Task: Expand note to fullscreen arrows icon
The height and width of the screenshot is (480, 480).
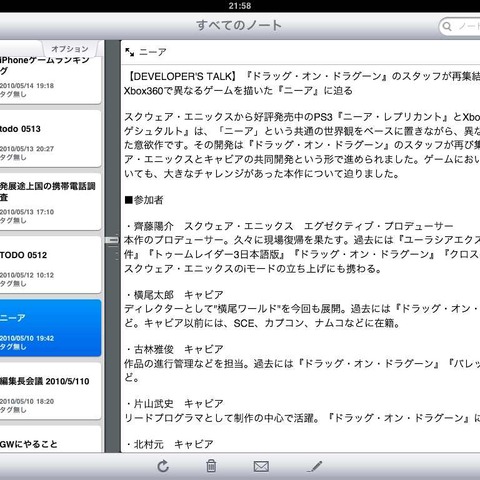Action: pyautogui.click(x=130, y=52)
